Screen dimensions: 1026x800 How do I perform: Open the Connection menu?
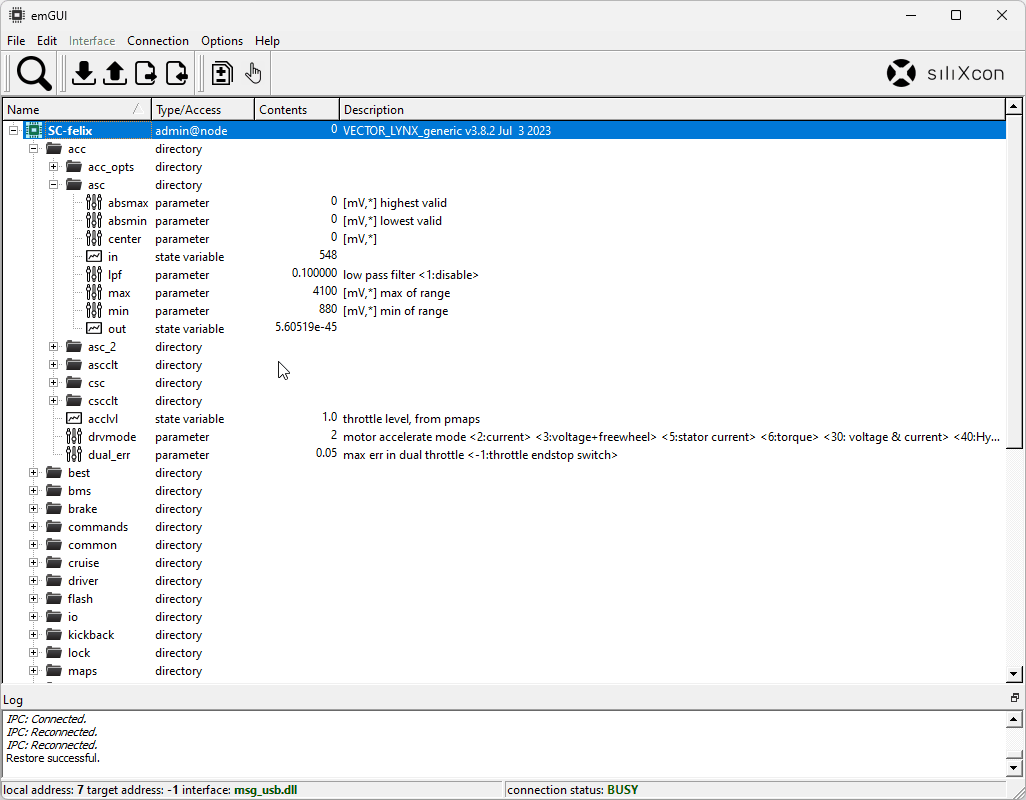pos(158,41)
